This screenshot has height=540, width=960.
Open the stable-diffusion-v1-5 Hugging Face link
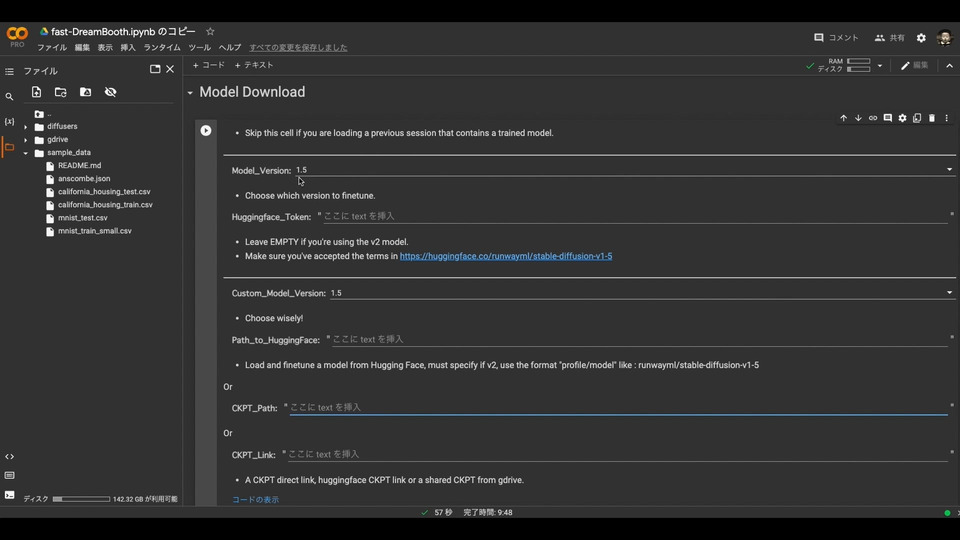(506, 256)
